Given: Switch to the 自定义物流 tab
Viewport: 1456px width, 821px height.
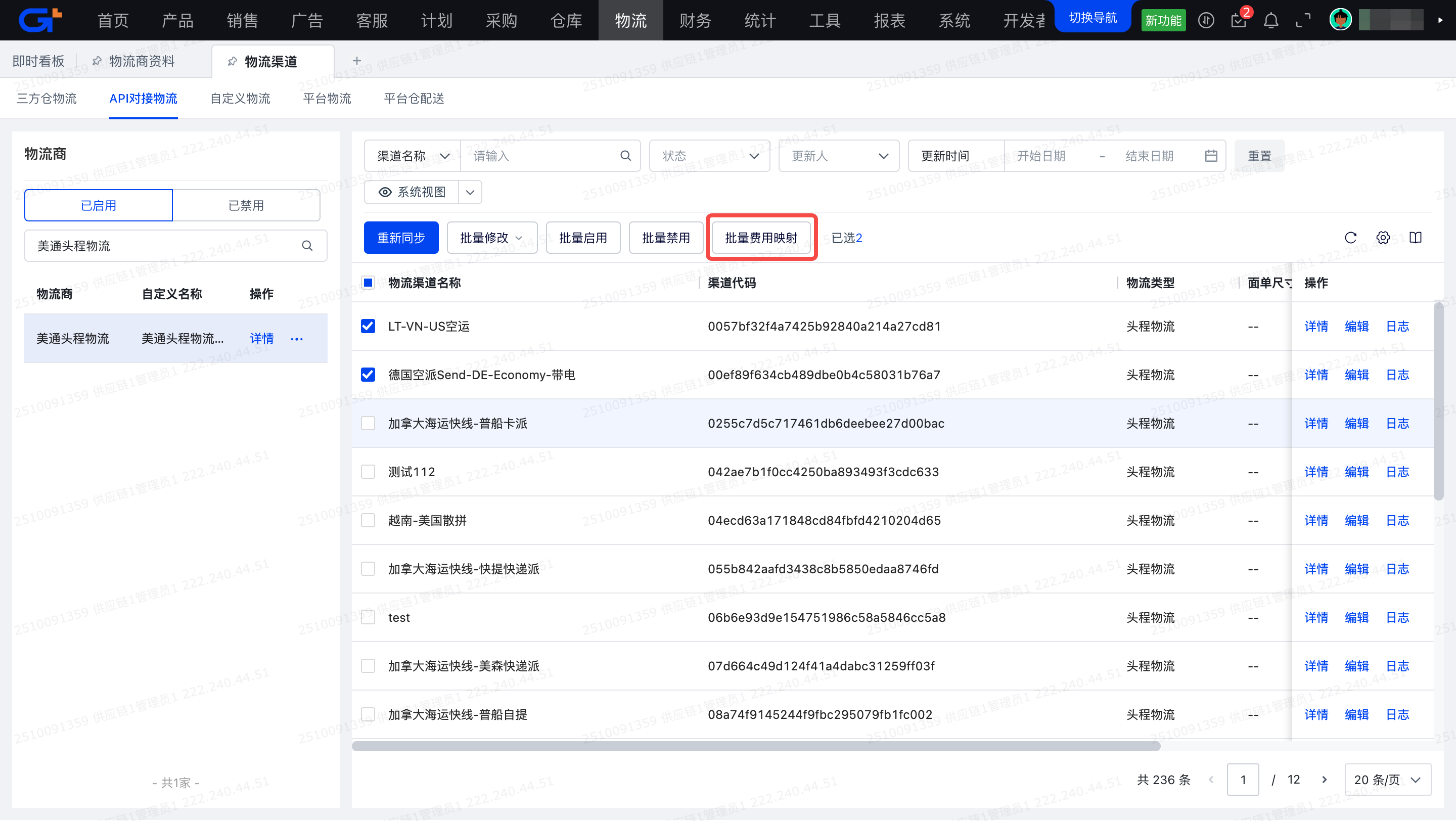Looking at the screenshot, I should tap(240, 98).
